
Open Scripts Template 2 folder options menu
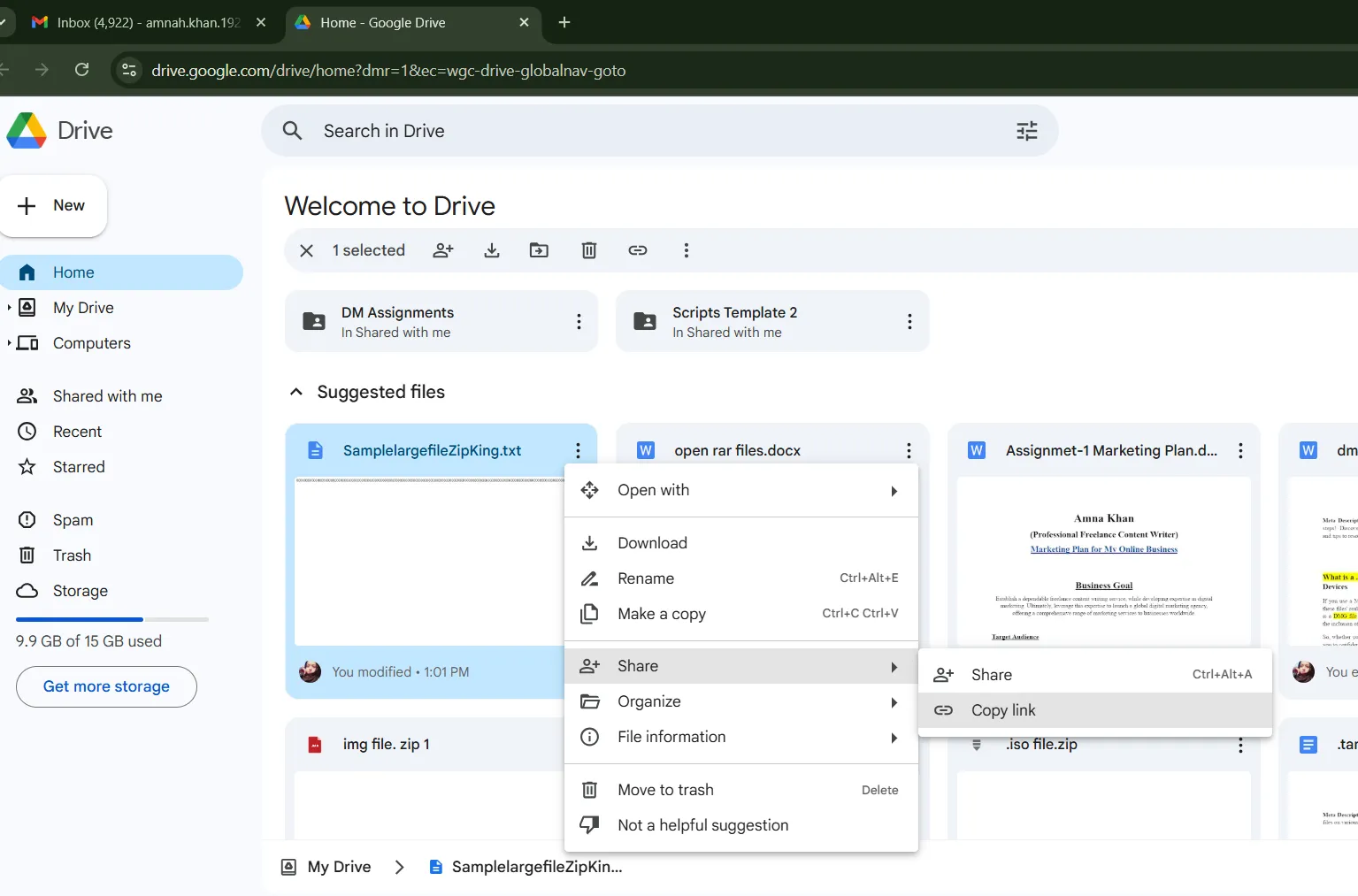tap(909, 322)
